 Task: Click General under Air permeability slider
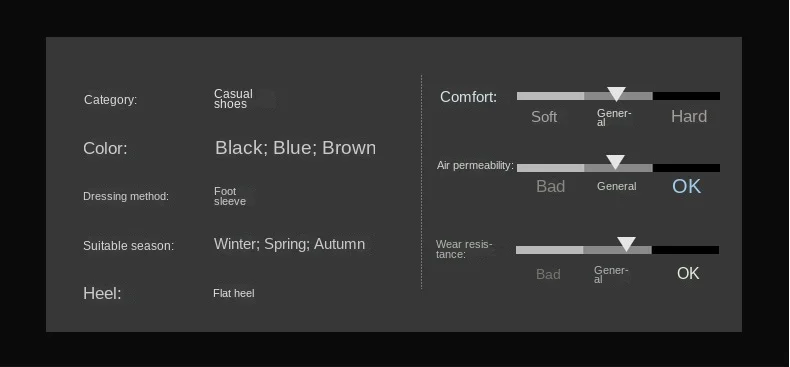point(617,187)
